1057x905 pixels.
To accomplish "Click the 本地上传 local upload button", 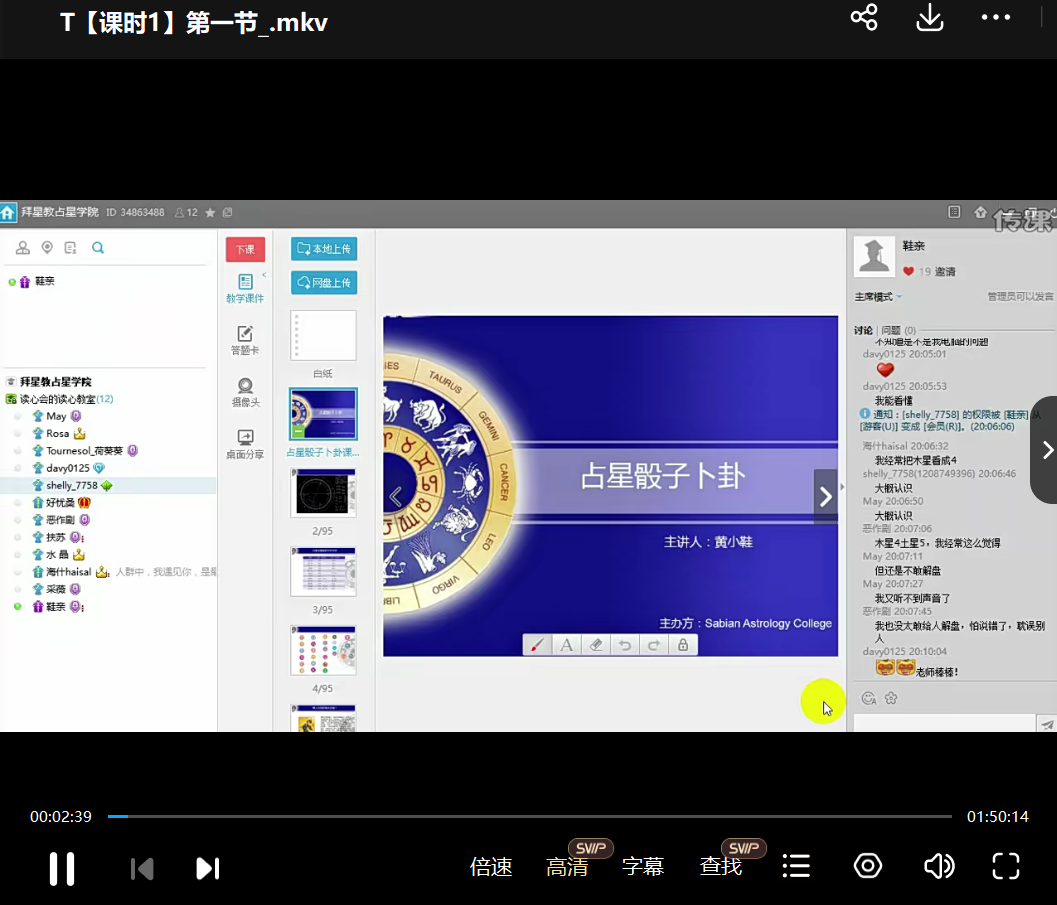I will coord(324,249).
